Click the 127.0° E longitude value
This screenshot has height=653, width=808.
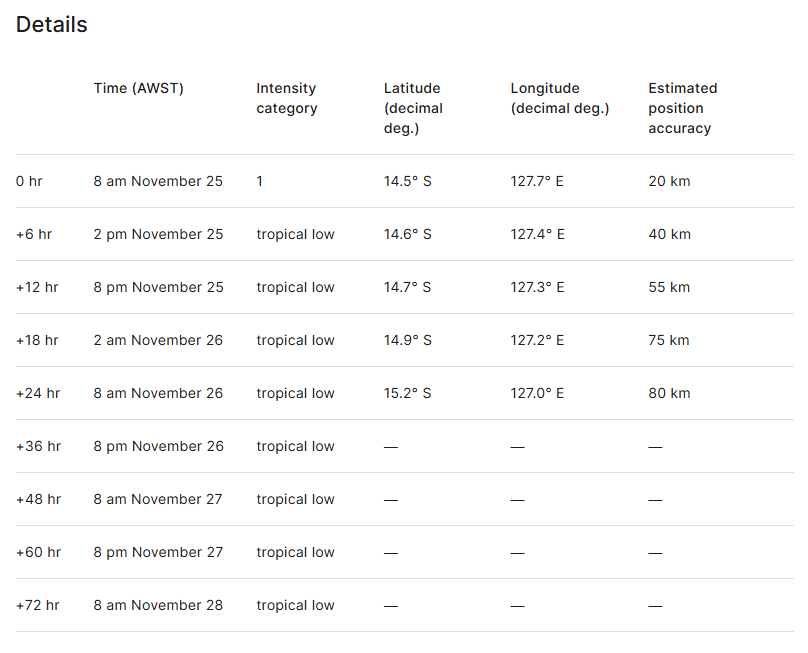click(537, 393)
